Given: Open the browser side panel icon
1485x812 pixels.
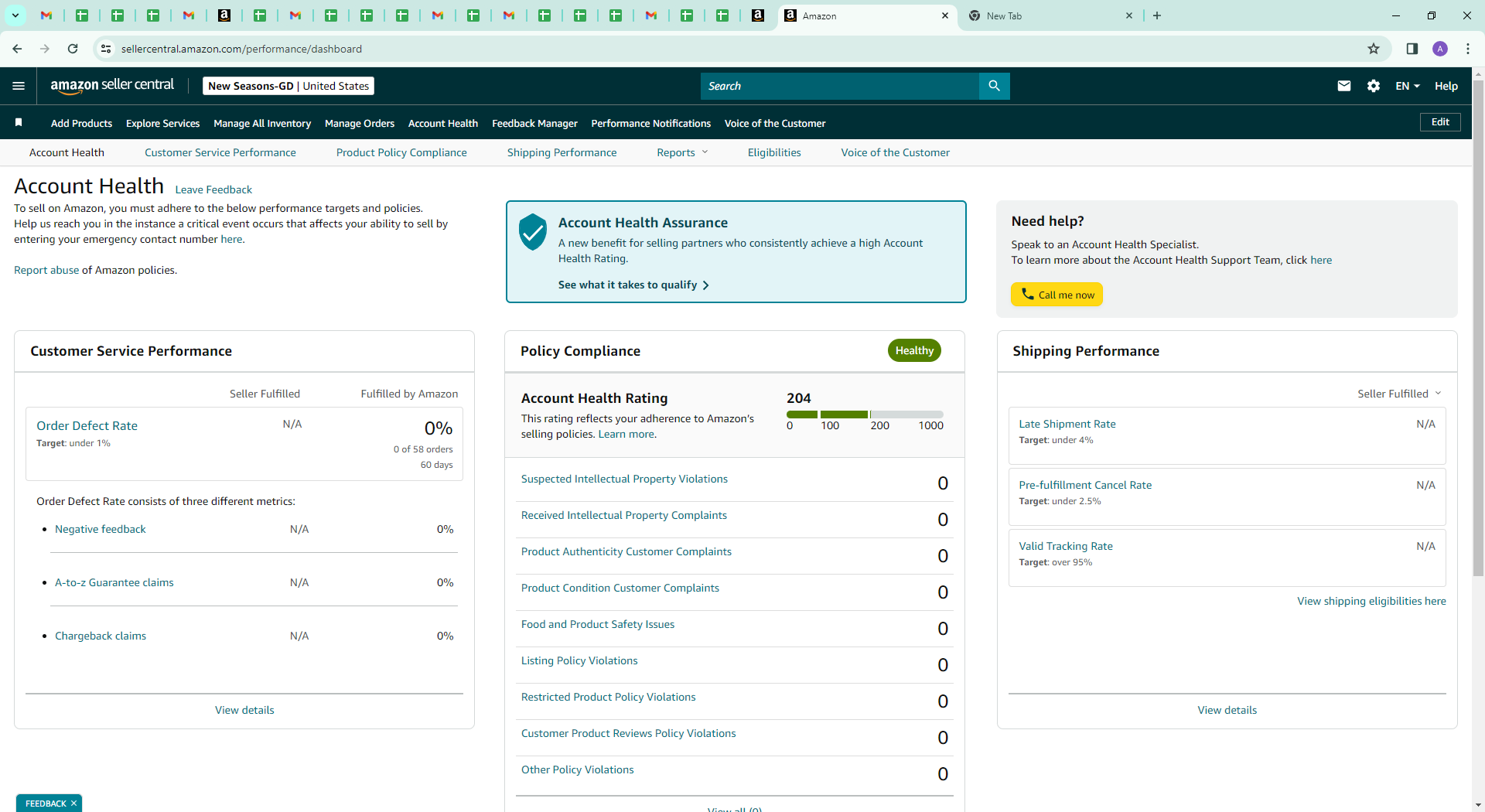Looking at the screenshot, I should pyautogui.click(x=1412, y=49).
